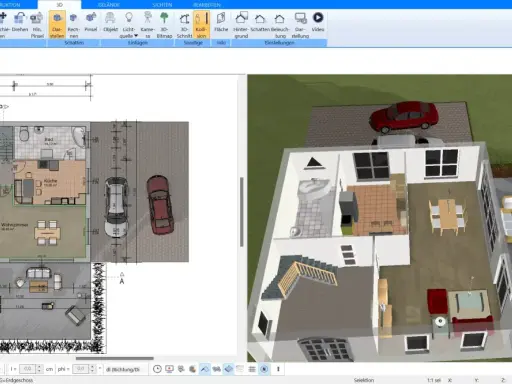Decrease the phi angle stepper
Image resolution: width=512 pixels, height=384 pixels.
(x=92, y=371)
